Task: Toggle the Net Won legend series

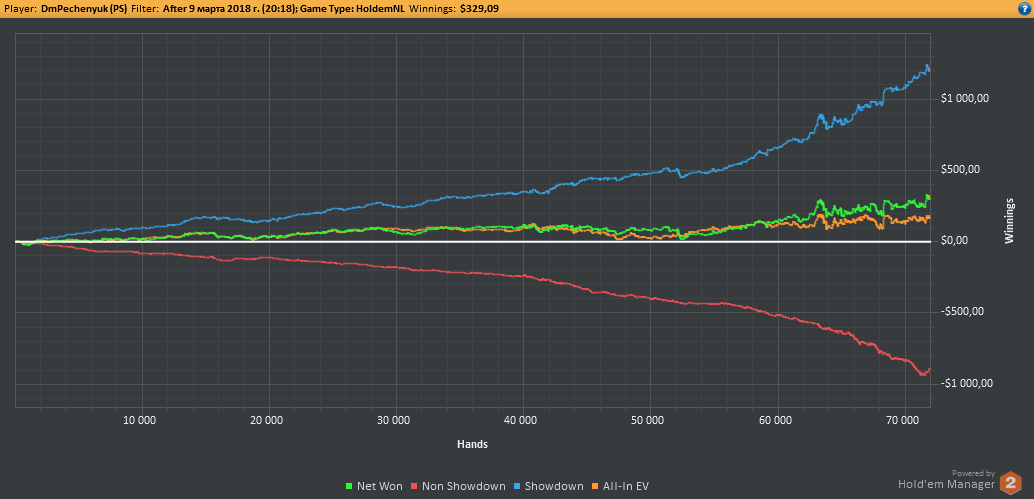Action: coord(373,486)
